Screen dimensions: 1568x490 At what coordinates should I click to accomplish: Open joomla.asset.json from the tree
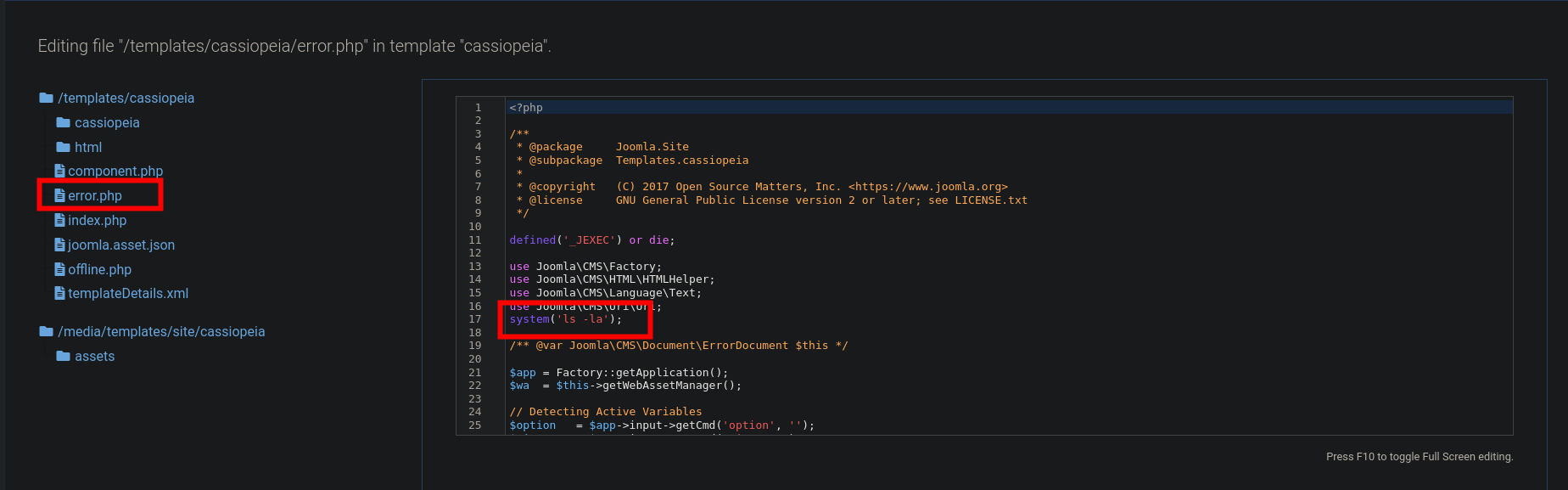pyautogui.click(x=121, y=245)
